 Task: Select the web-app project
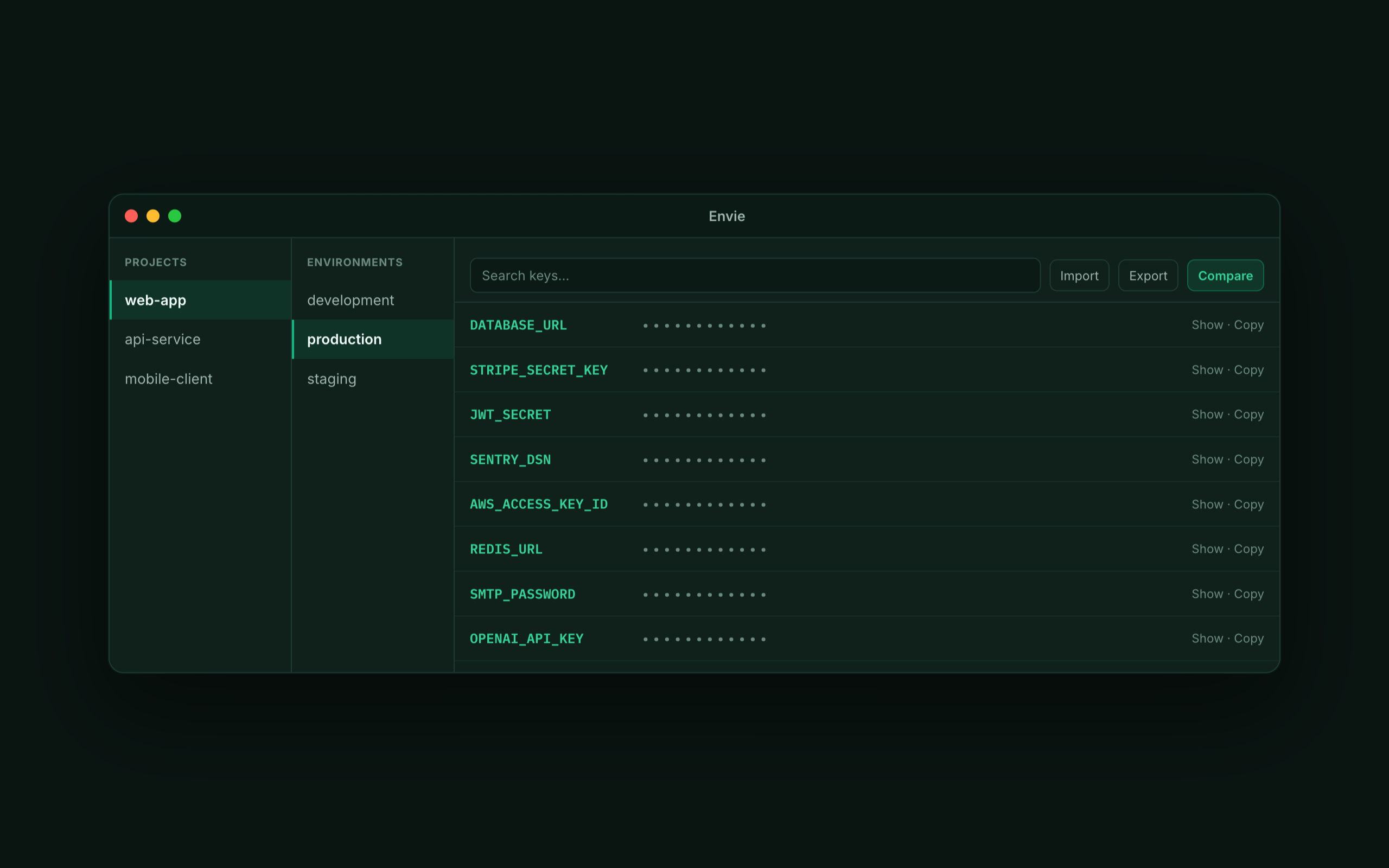200,299
